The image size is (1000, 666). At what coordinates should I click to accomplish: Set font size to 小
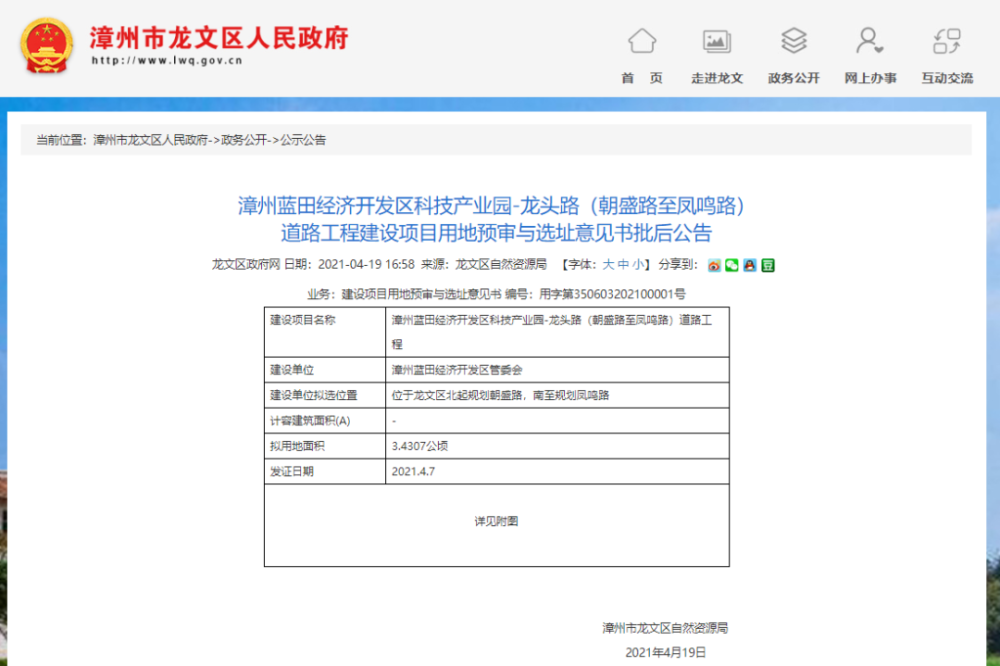(x=638, y=264)
